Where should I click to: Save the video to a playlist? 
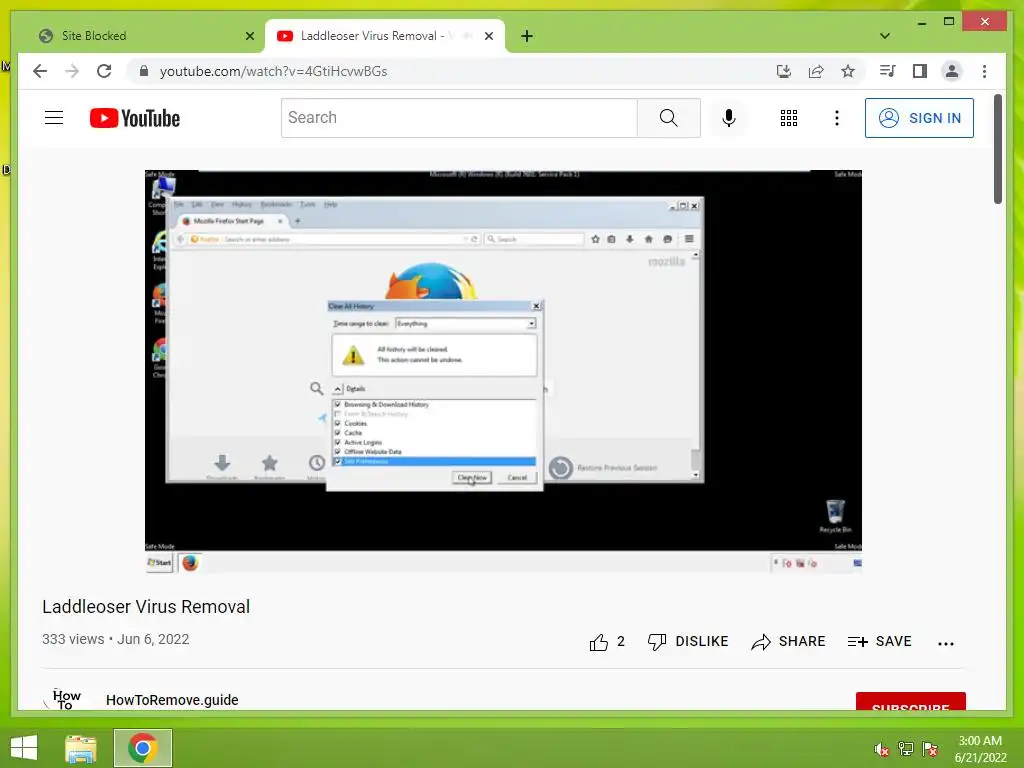tap(879, 642)
